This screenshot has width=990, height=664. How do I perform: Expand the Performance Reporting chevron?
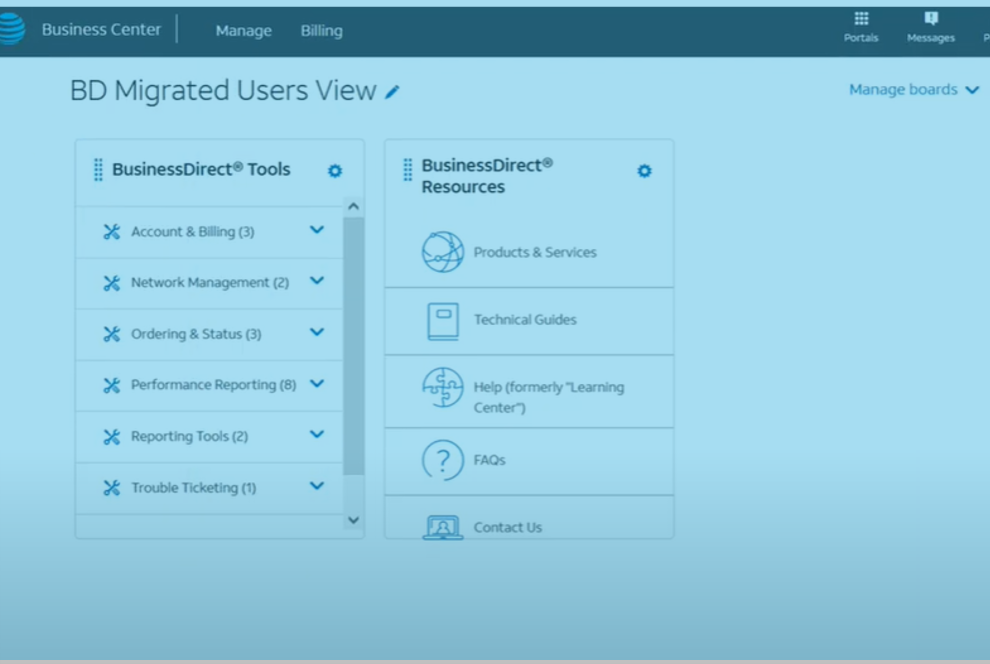pos(317,383)
